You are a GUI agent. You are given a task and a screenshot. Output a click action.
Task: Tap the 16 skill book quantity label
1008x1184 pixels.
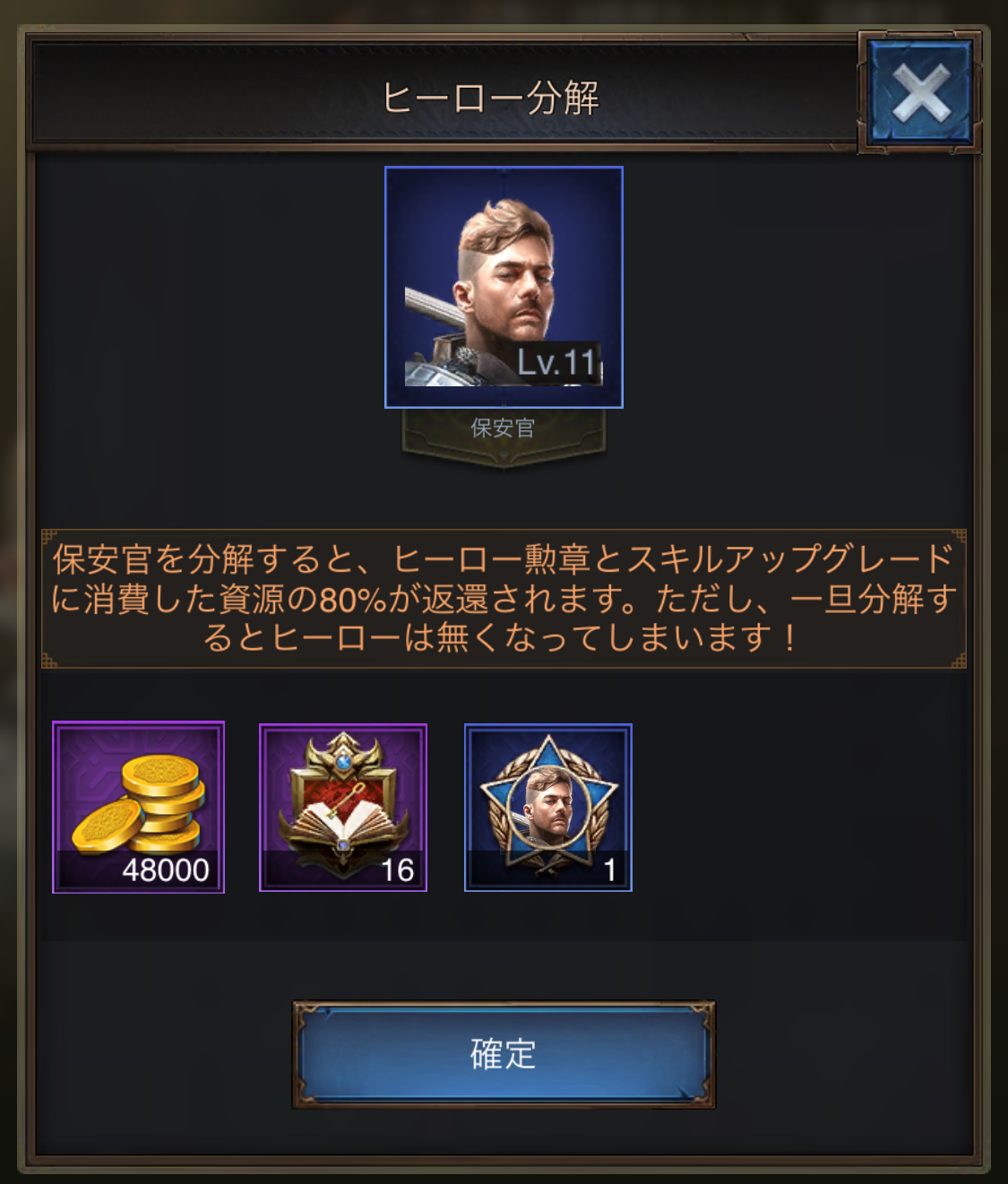pyautogui.click(x=397, y=870)
